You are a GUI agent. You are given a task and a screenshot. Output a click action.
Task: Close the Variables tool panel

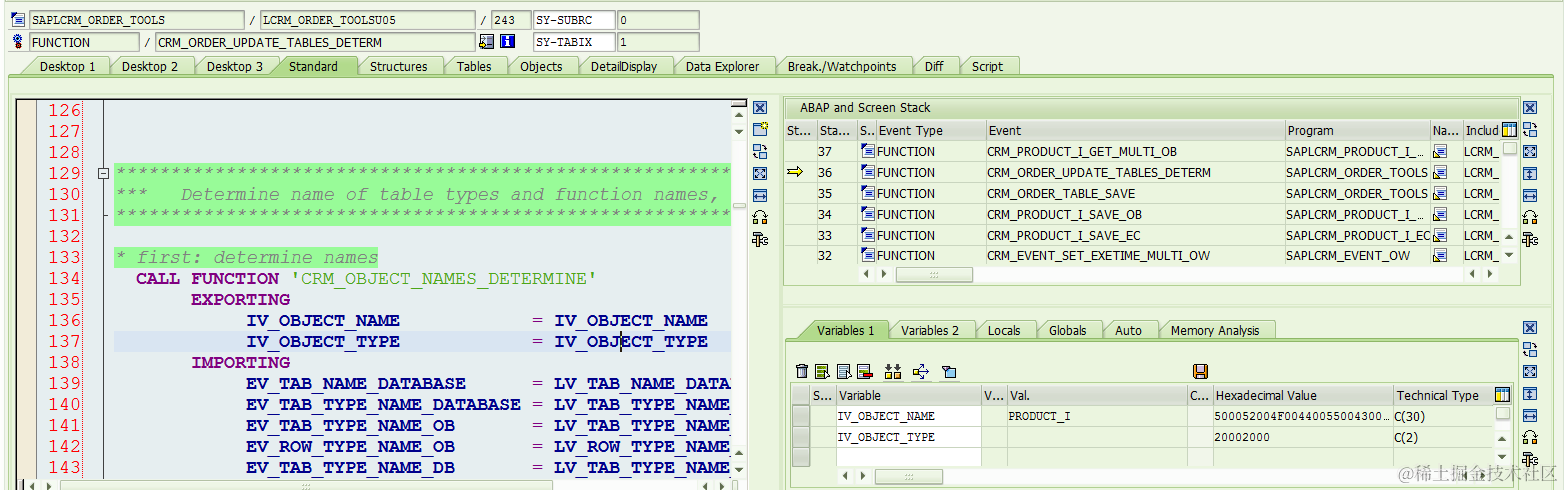[1530, 327]
